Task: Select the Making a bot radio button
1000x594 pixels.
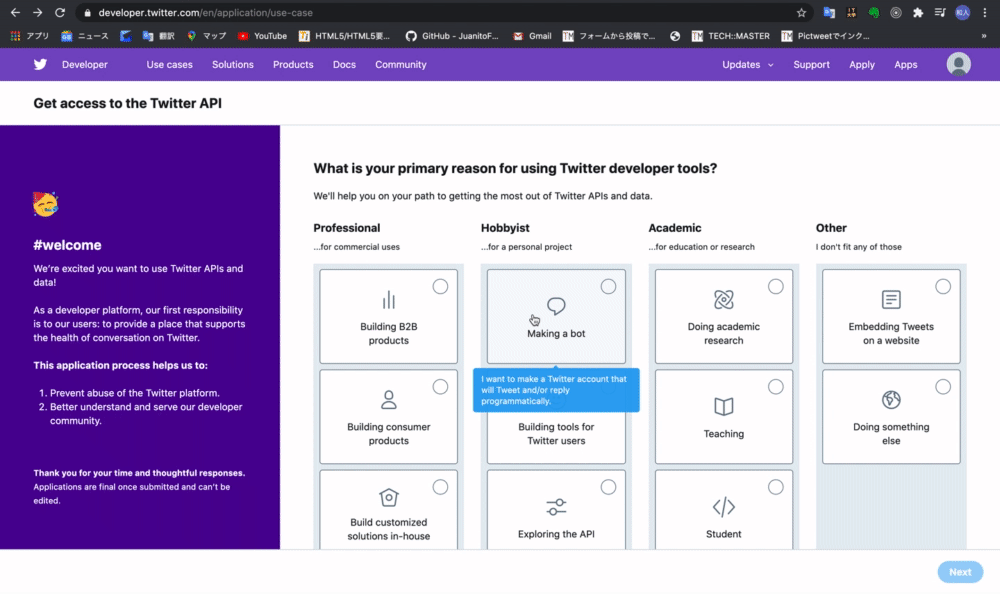Action: click(608, 286)
